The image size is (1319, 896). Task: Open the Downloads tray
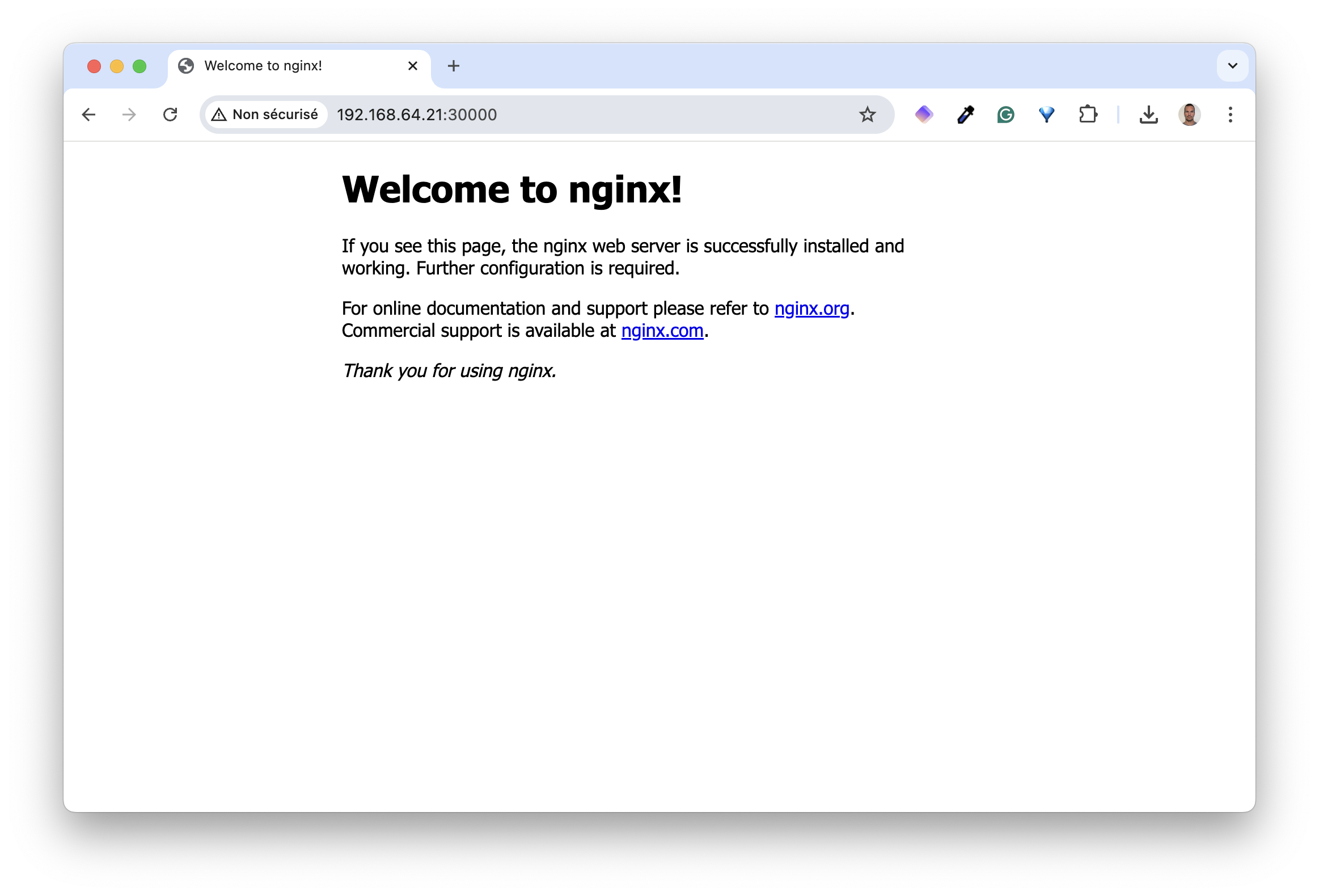click(x=1149, y=115)
